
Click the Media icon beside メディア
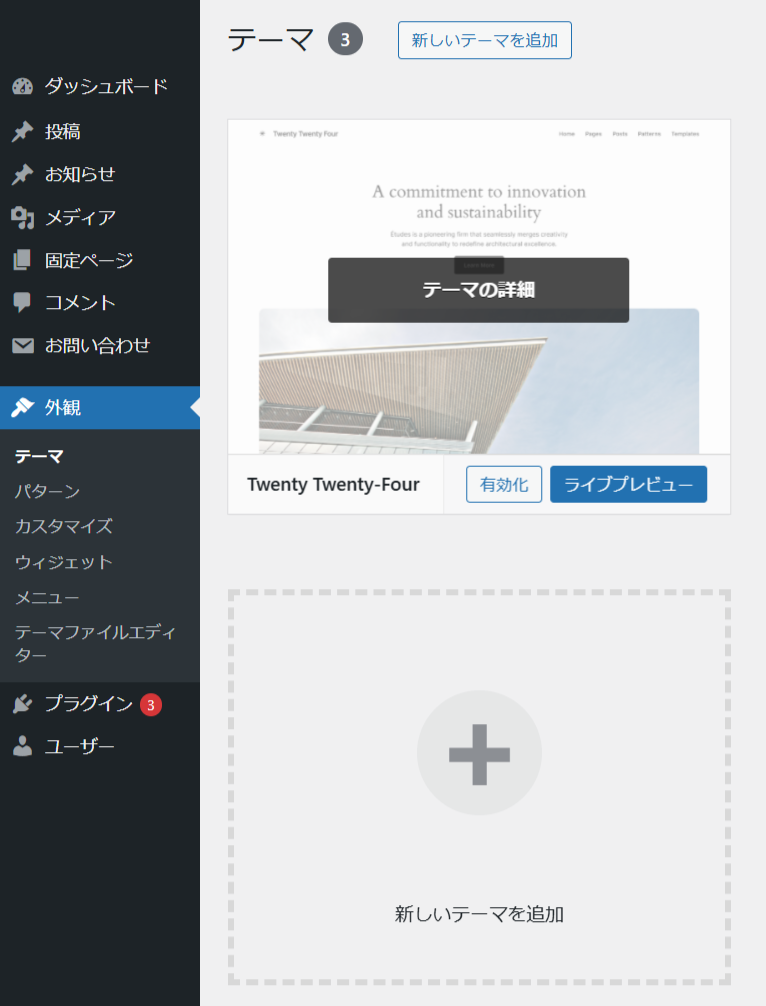click(22, 217)
